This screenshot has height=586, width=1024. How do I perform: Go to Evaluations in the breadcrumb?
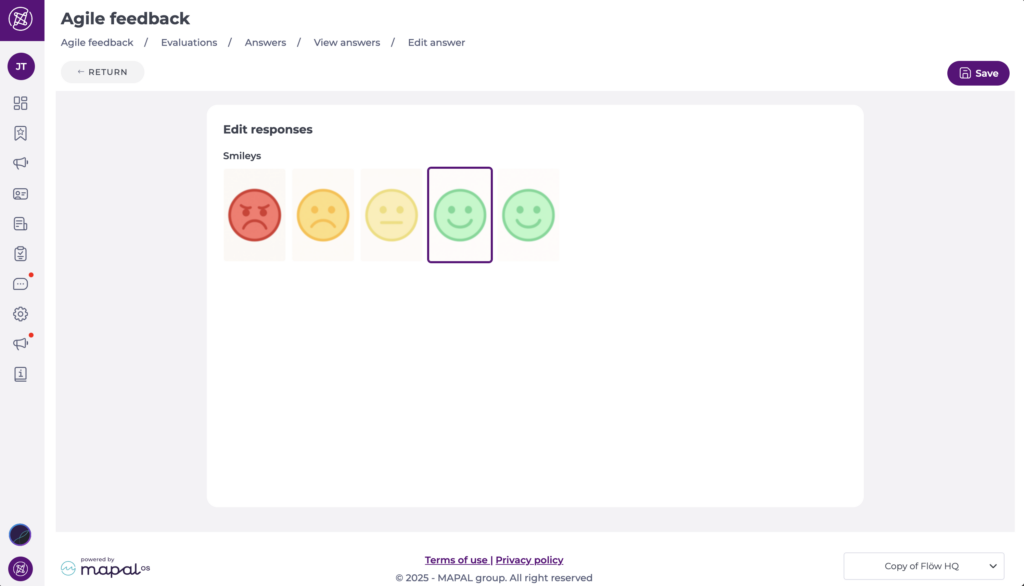click(189, 43)
